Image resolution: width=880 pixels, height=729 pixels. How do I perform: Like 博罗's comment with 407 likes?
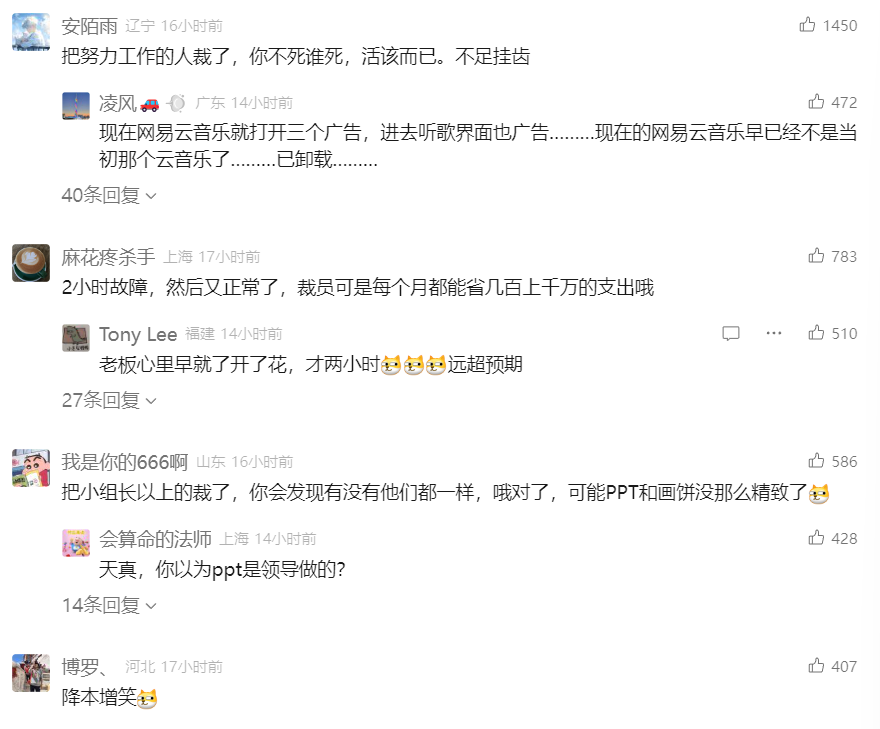[816, 666]
